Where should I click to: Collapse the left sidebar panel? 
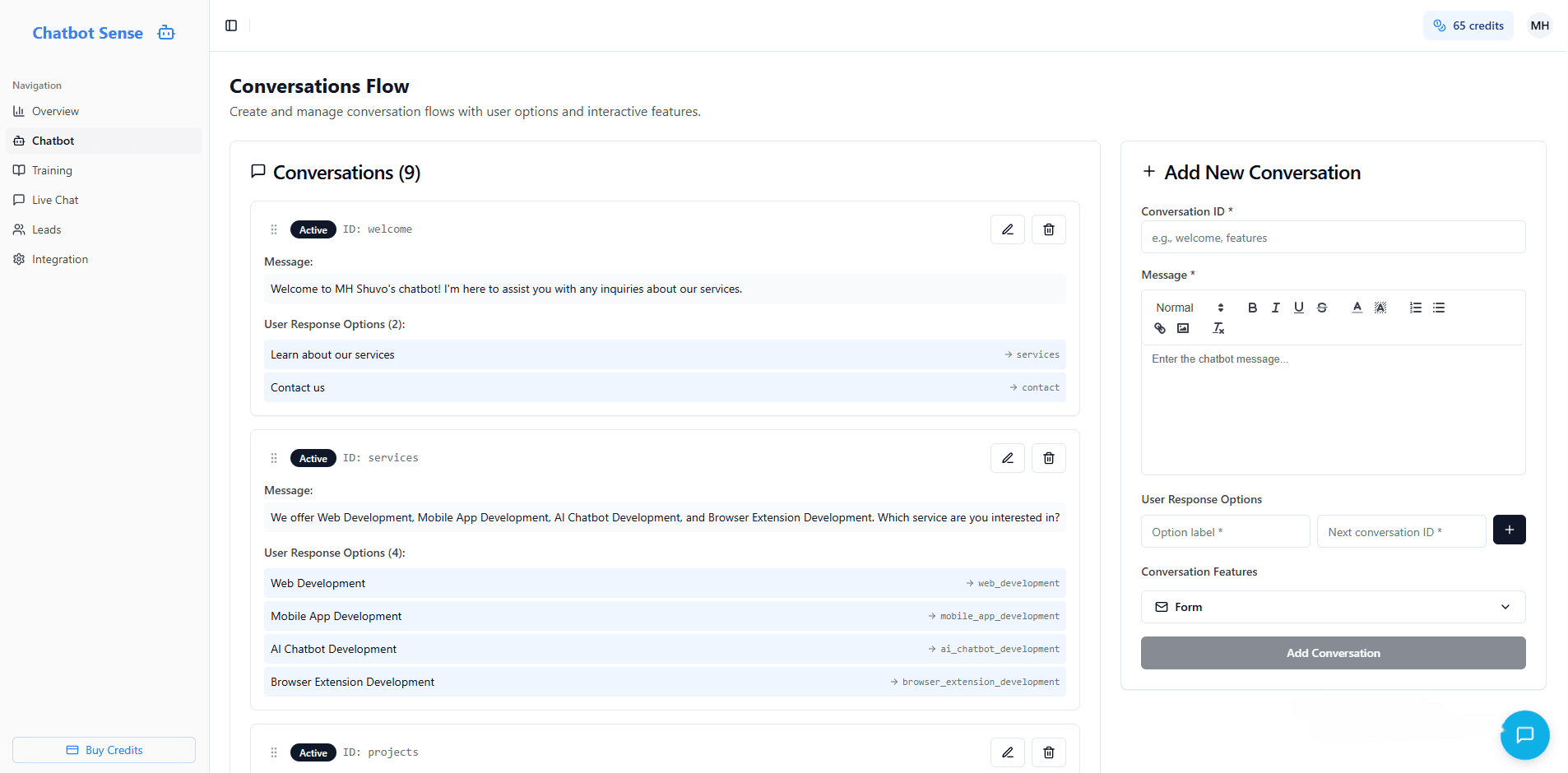pos(230,25)
